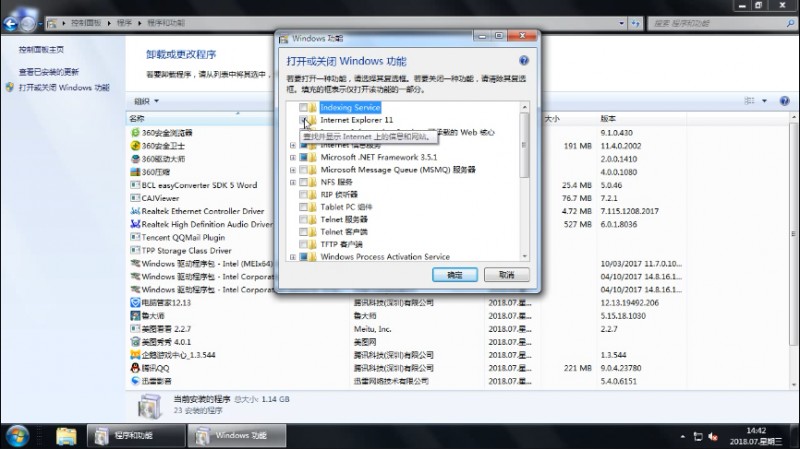The height and width of the screenshot is (449, 800).
Task: Select the 企鹅游戏中心 program icon
Action: click(x=135, y=355)
